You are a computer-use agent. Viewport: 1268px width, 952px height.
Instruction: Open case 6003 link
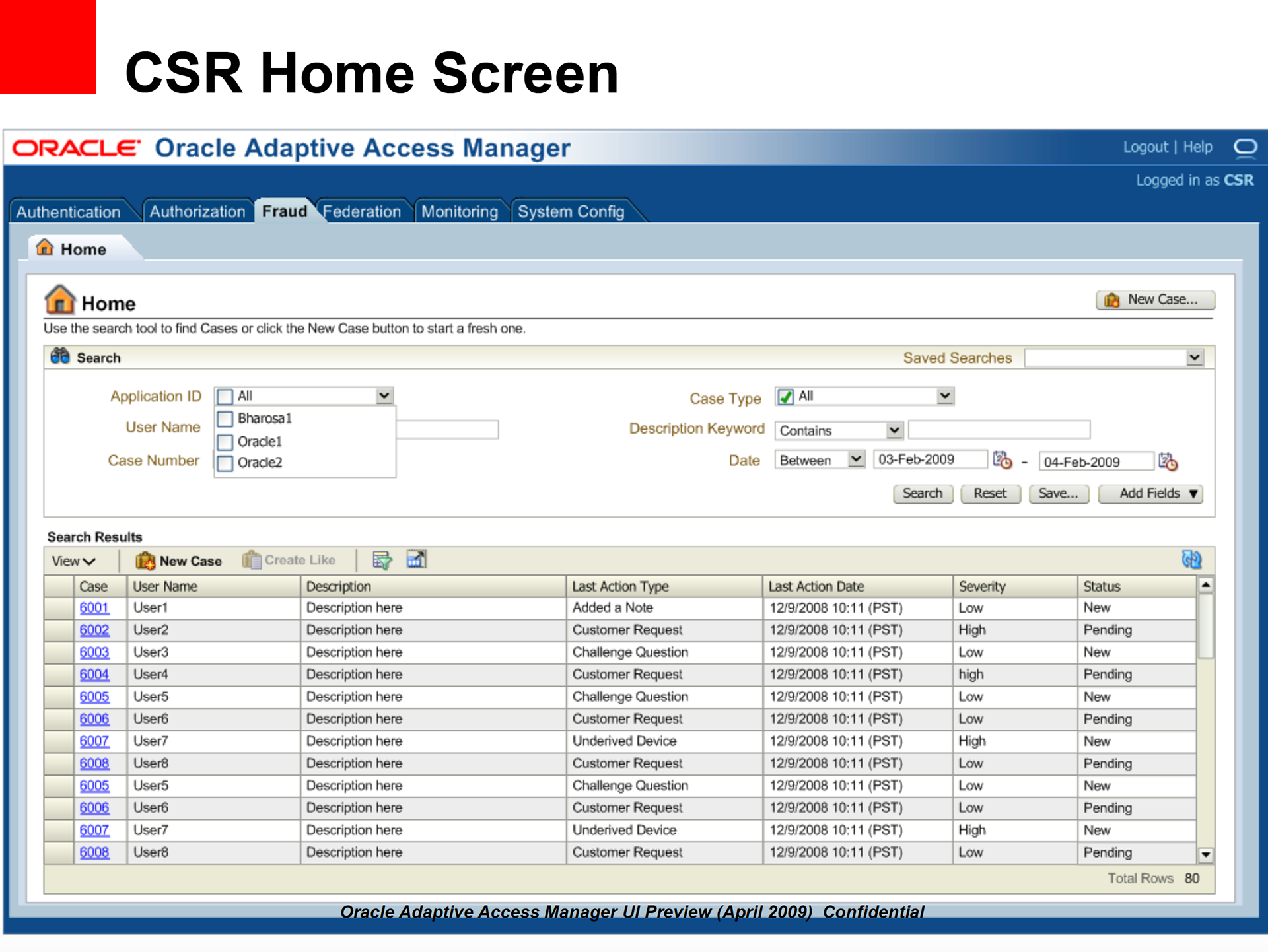click(x=94, y=652)
